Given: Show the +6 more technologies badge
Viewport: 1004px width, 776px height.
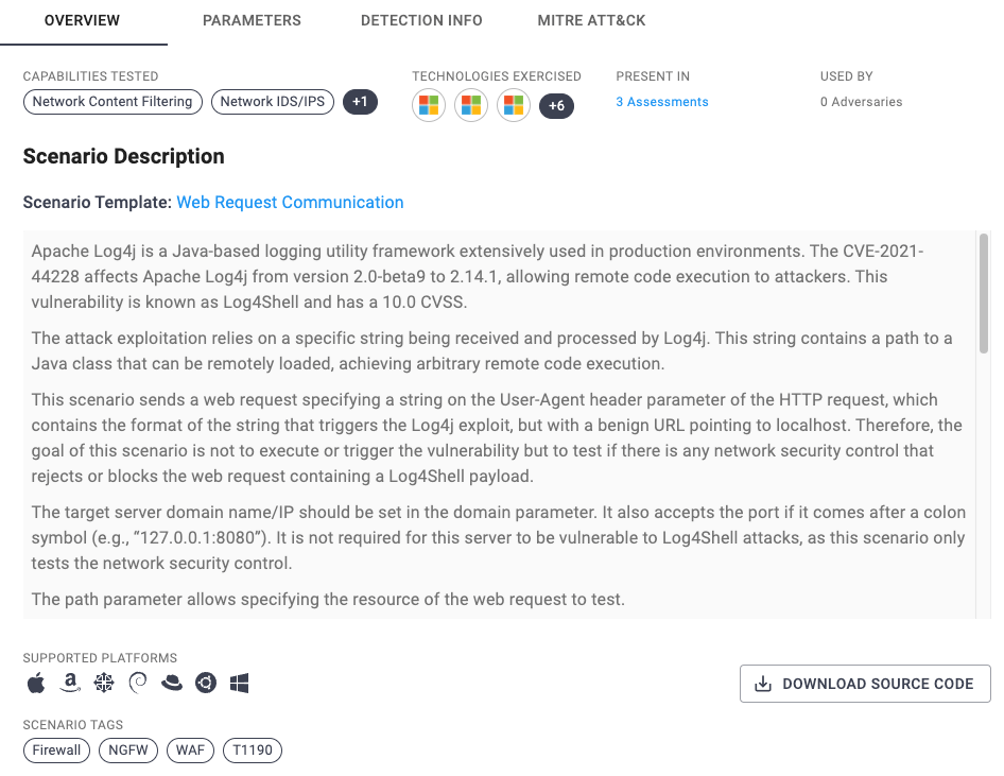Looking at the screenshot, I should tap(556, 105).
